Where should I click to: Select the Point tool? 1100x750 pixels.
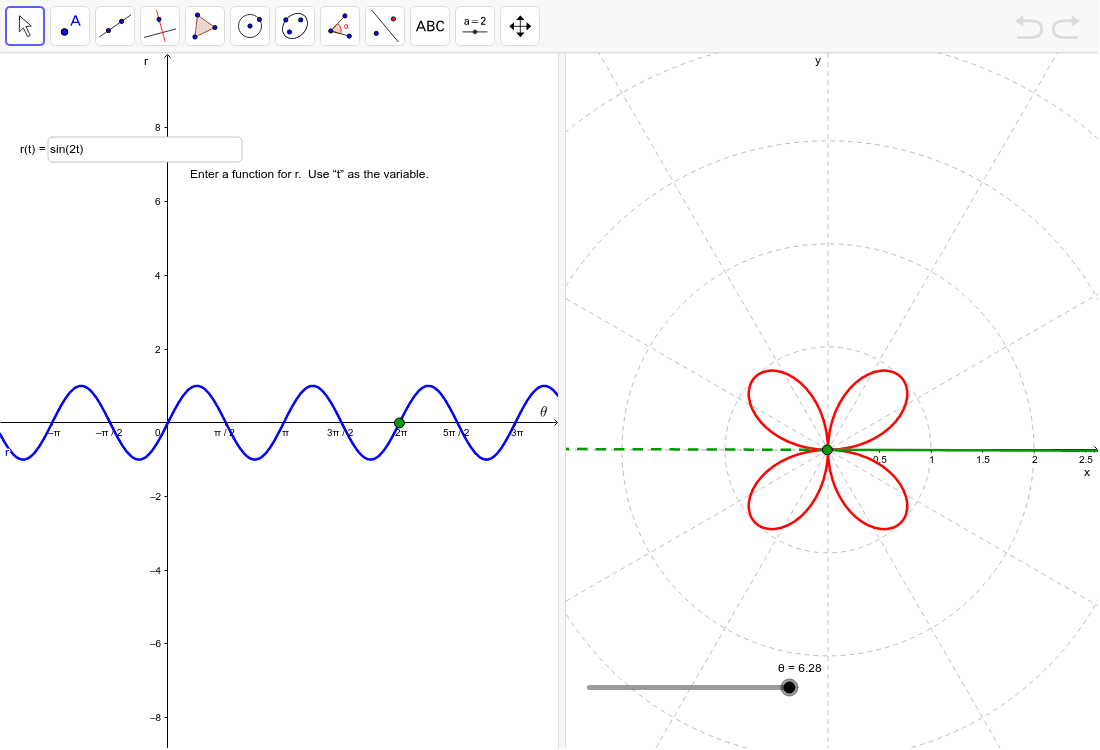click(70, 26)
